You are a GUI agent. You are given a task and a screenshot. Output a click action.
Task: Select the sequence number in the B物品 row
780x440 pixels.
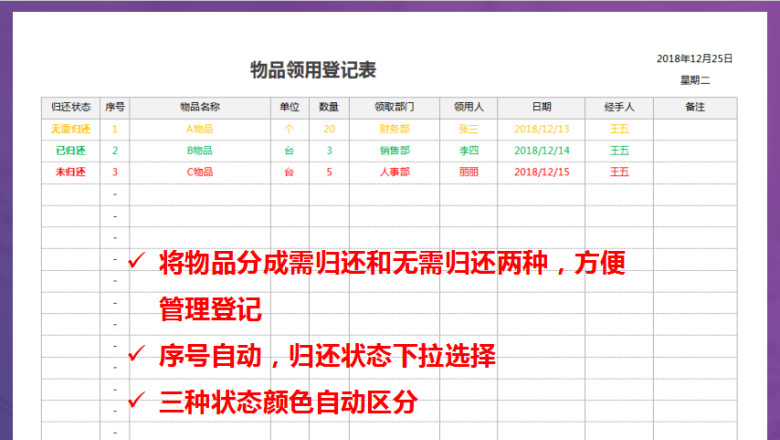point(115,151)
